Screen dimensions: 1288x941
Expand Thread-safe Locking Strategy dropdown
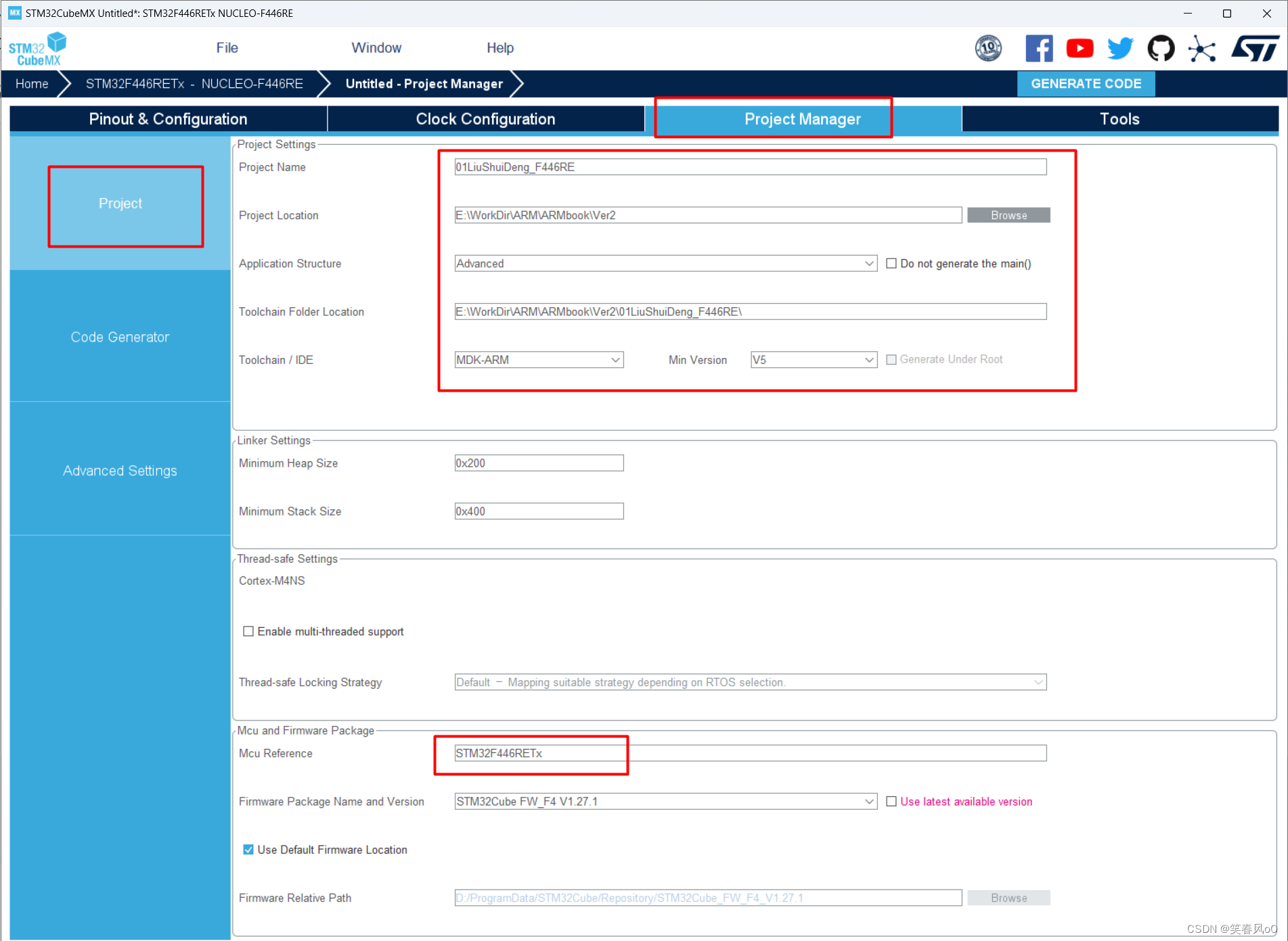click(751, 683)
